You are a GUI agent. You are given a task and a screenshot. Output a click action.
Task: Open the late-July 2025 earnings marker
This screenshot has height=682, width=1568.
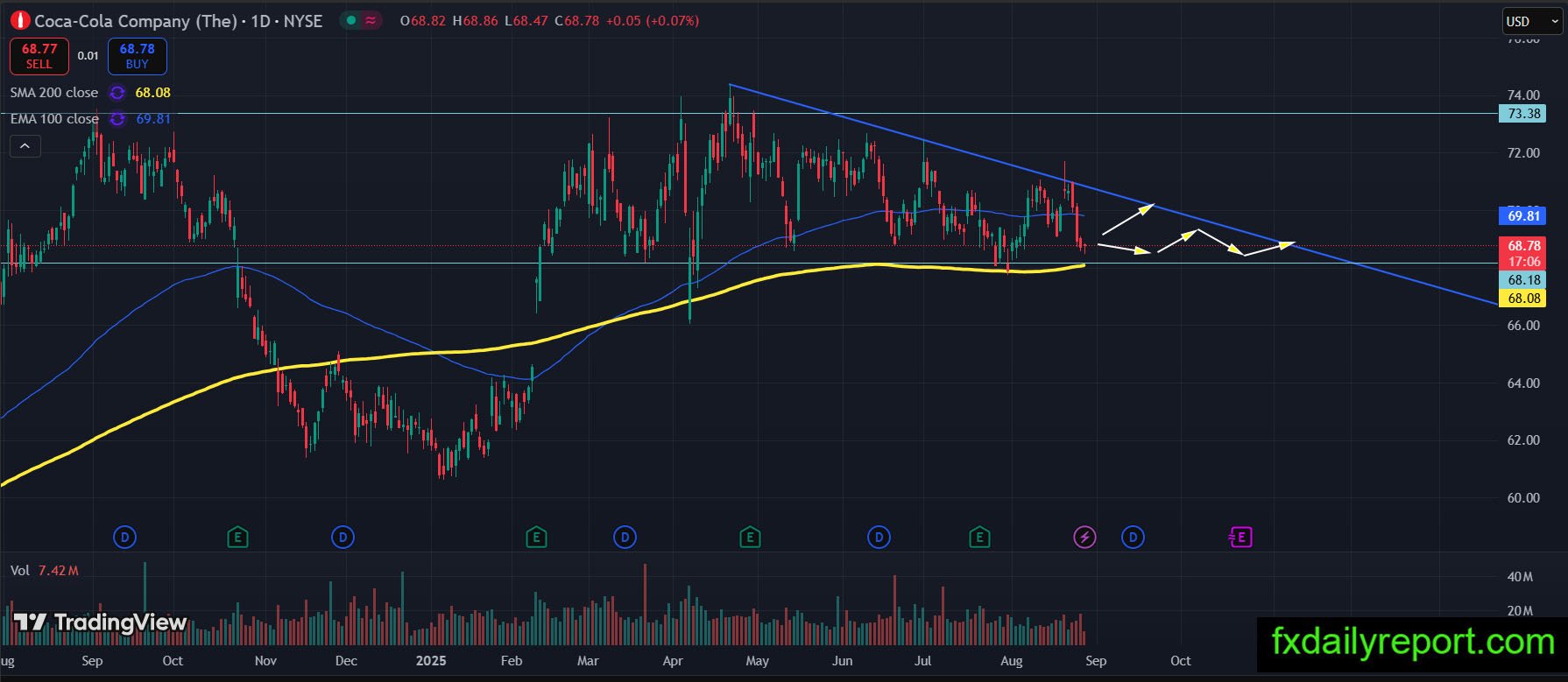point(979,537)
